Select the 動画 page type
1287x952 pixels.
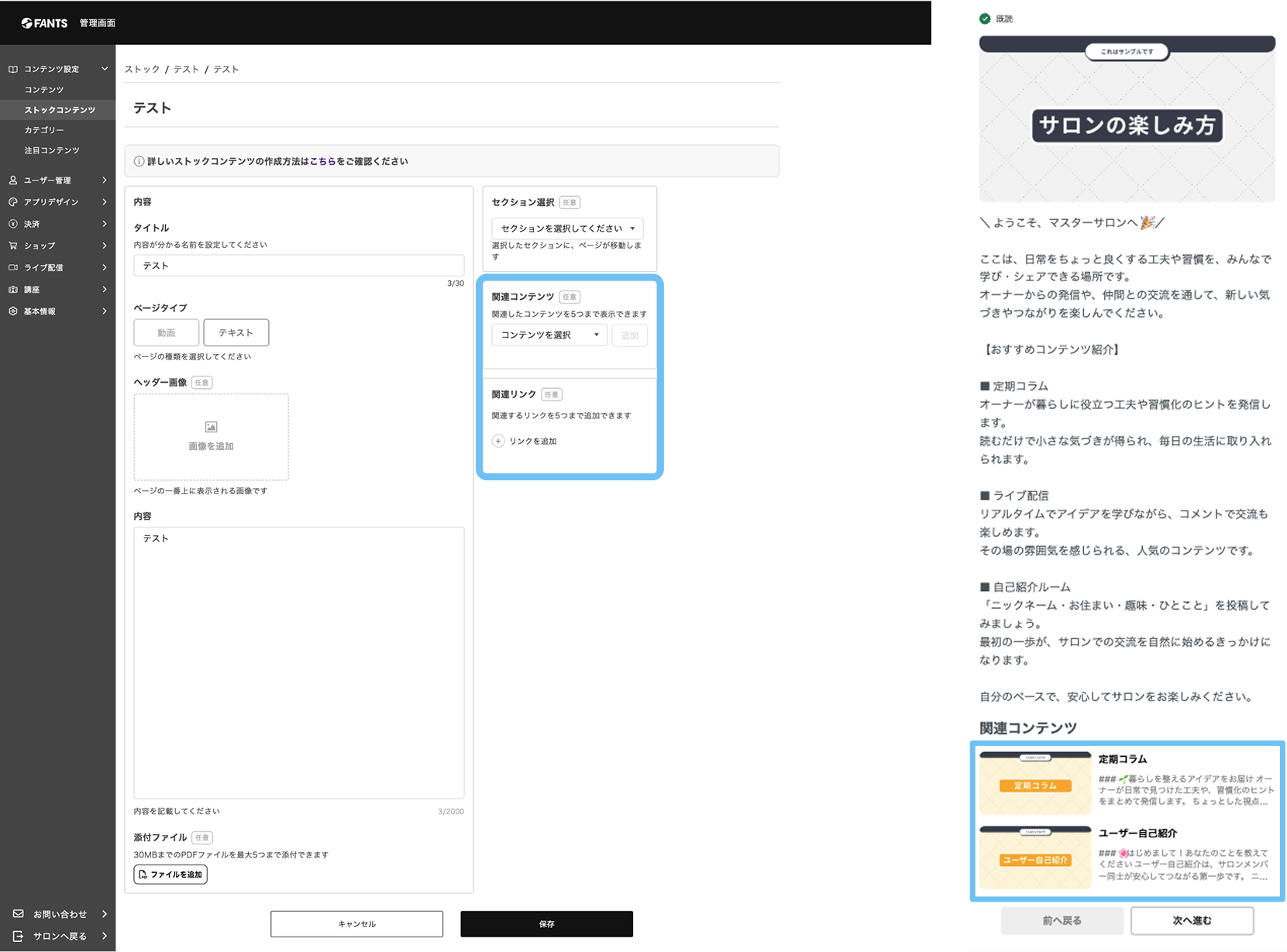tap(167, 332)
